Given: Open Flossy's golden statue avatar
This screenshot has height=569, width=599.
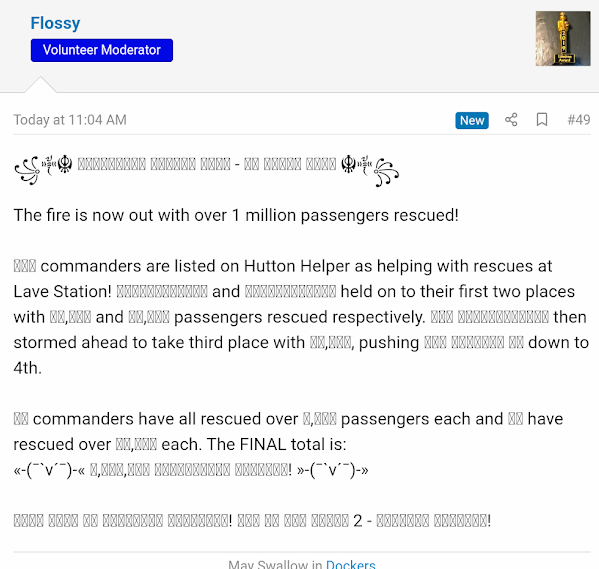Looking at the screenshot, I should (563, 39).
